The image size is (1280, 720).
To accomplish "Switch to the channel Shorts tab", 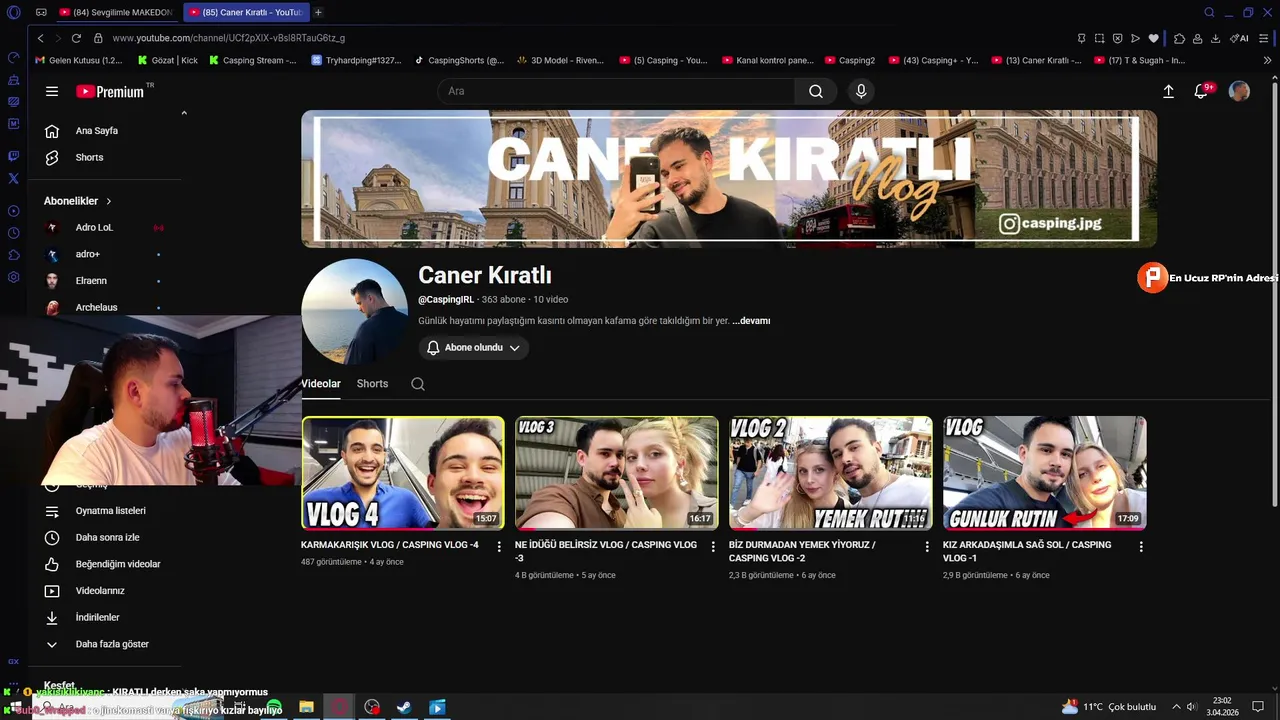I will click(372, 384).
